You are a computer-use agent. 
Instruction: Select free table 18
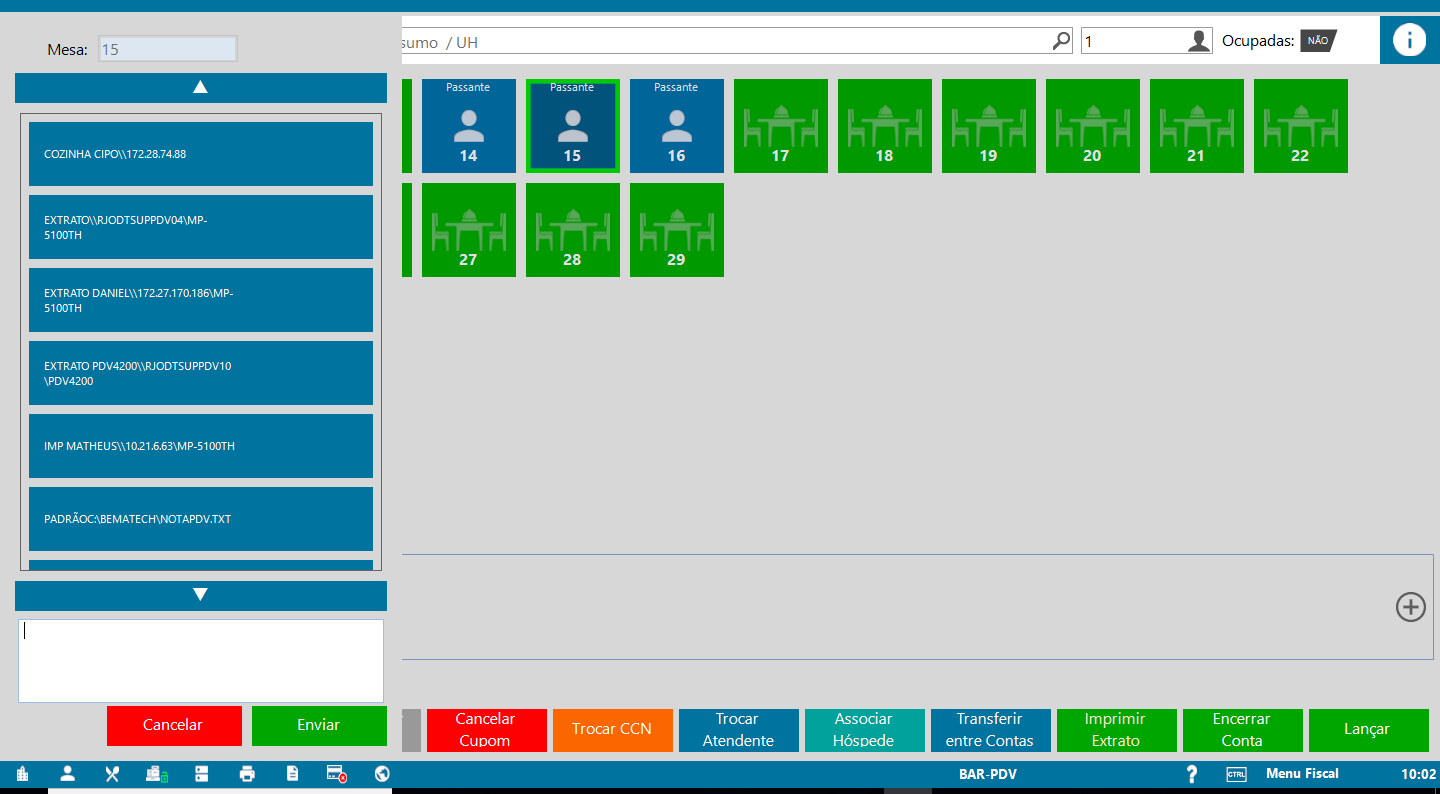tap(885, 126)
